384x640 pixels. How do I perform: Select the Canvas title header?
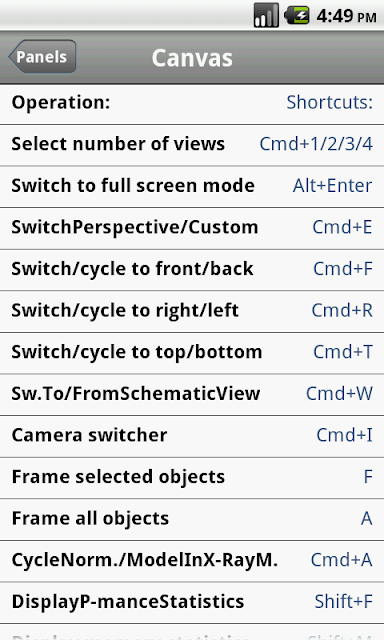192,58
